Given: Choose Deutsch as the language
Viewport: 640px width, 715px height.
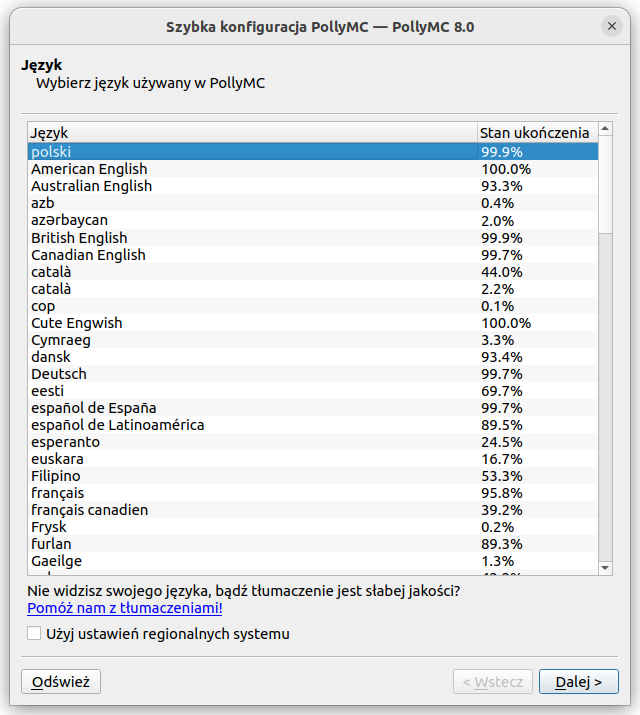Looking at the screenshot, I should pyautogui.click(x=59, y=374).
